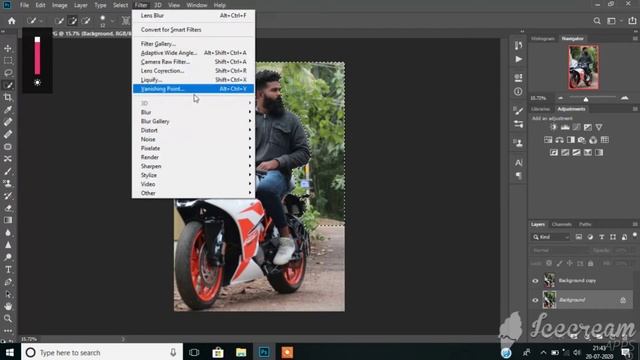This screenshot has height=360, width=640.
Task: Select the Hand tool
Action: (8, 306)
